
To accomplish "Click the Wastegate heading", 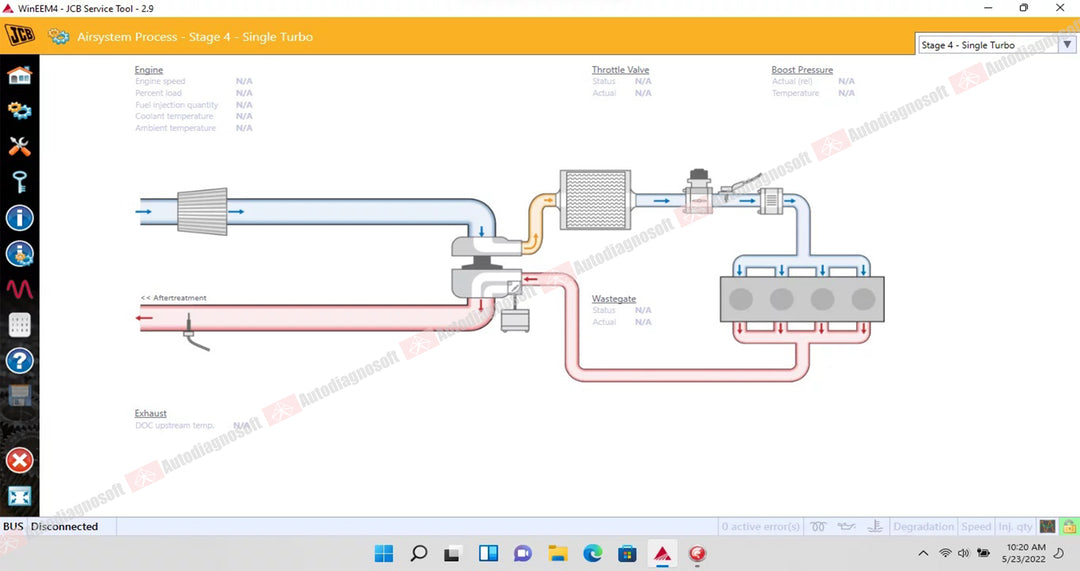I will point(614,299).
